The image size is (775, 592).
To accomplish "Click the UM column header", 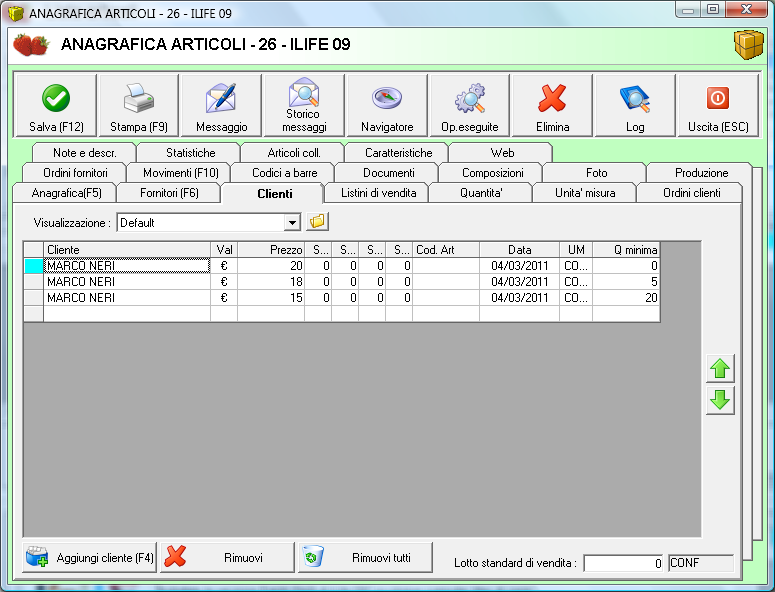I will [576, 250].
